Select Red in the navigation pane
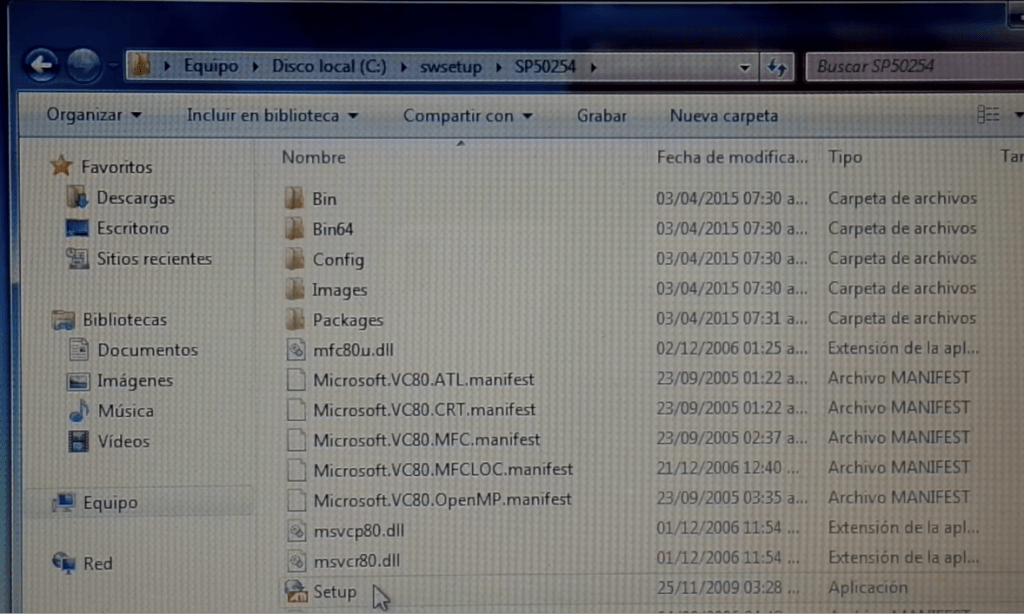The height and width of the screenshot is (614, 1024). [96, 562]
